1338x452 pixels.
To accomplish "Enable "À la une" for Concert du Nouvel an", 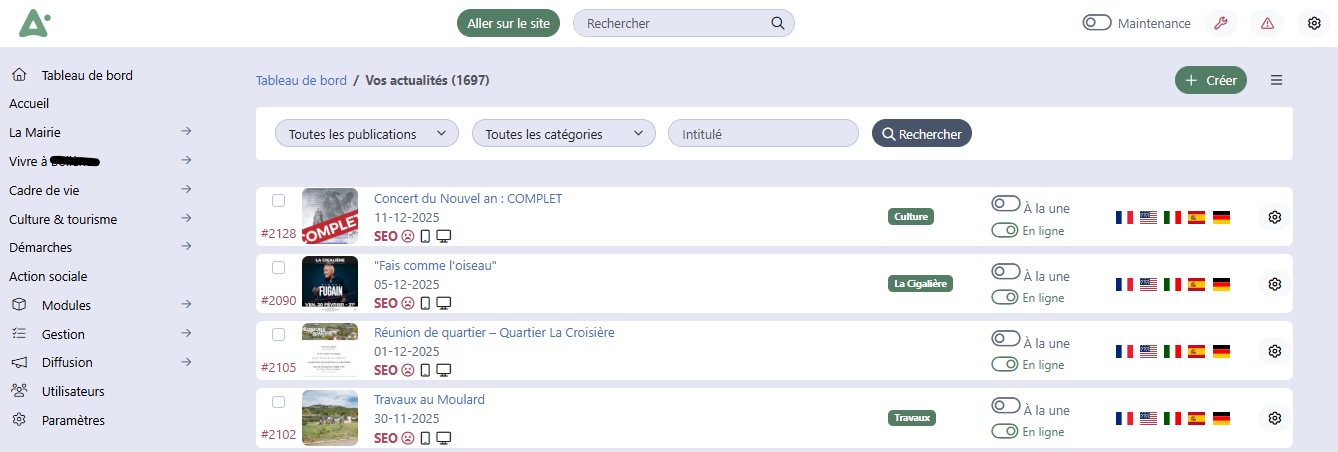I will (1005, 204).
